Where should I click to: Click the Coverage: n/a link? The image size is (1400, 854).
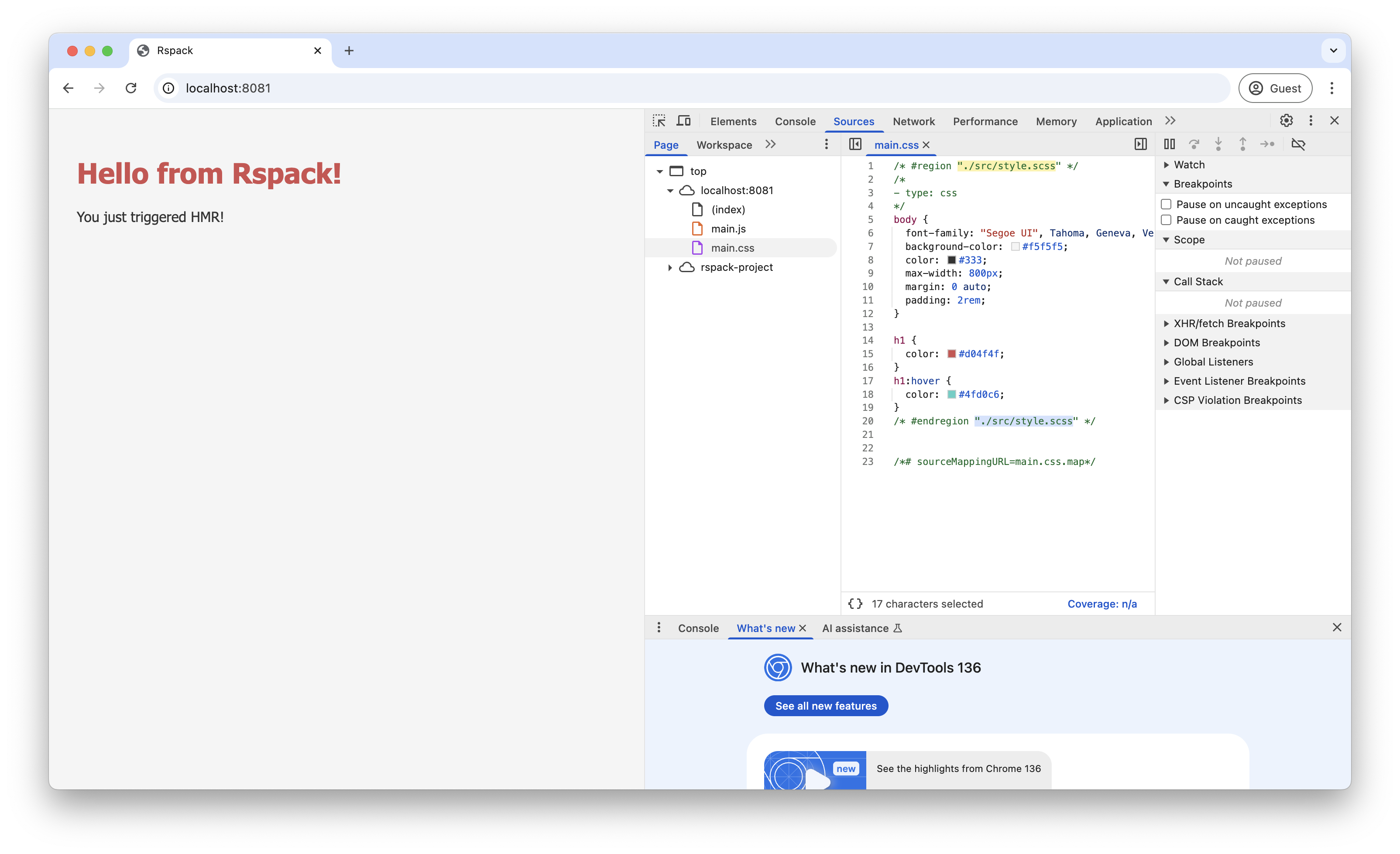1102,604
